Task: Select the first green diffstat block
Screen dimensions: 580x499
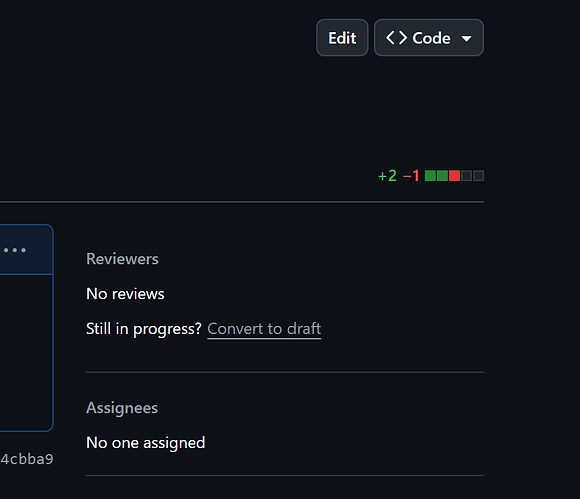Action: click(x=430, y=176)
